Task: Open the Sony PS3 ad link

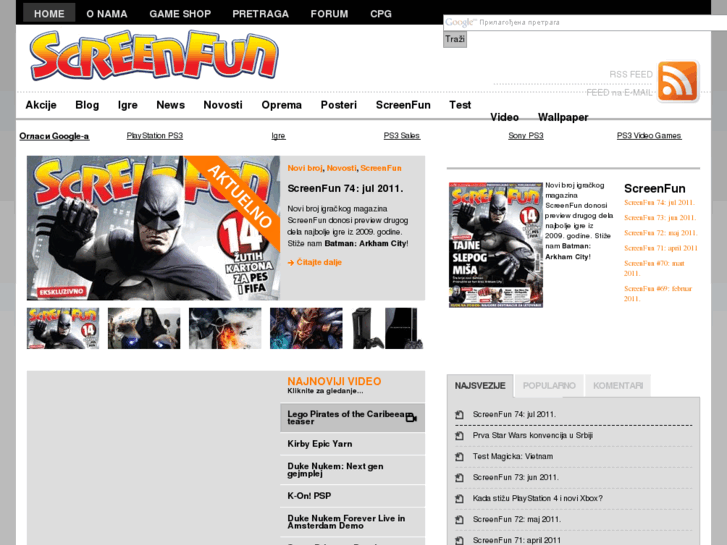Action: [x=526, y=135]
